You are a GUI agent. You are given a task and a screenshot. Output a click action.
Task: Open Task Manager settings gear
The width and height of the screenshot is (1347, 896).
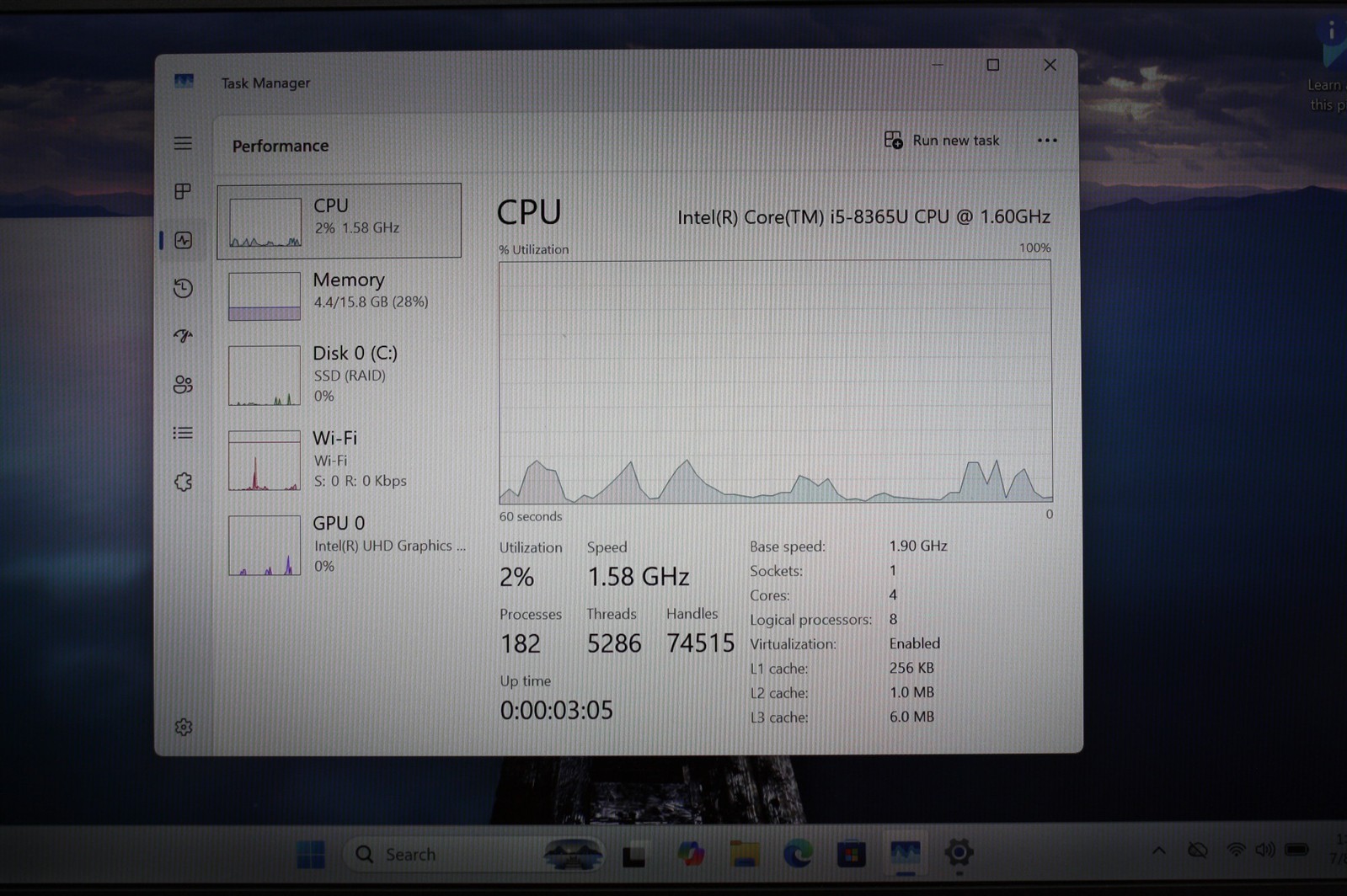pos(183,727)
